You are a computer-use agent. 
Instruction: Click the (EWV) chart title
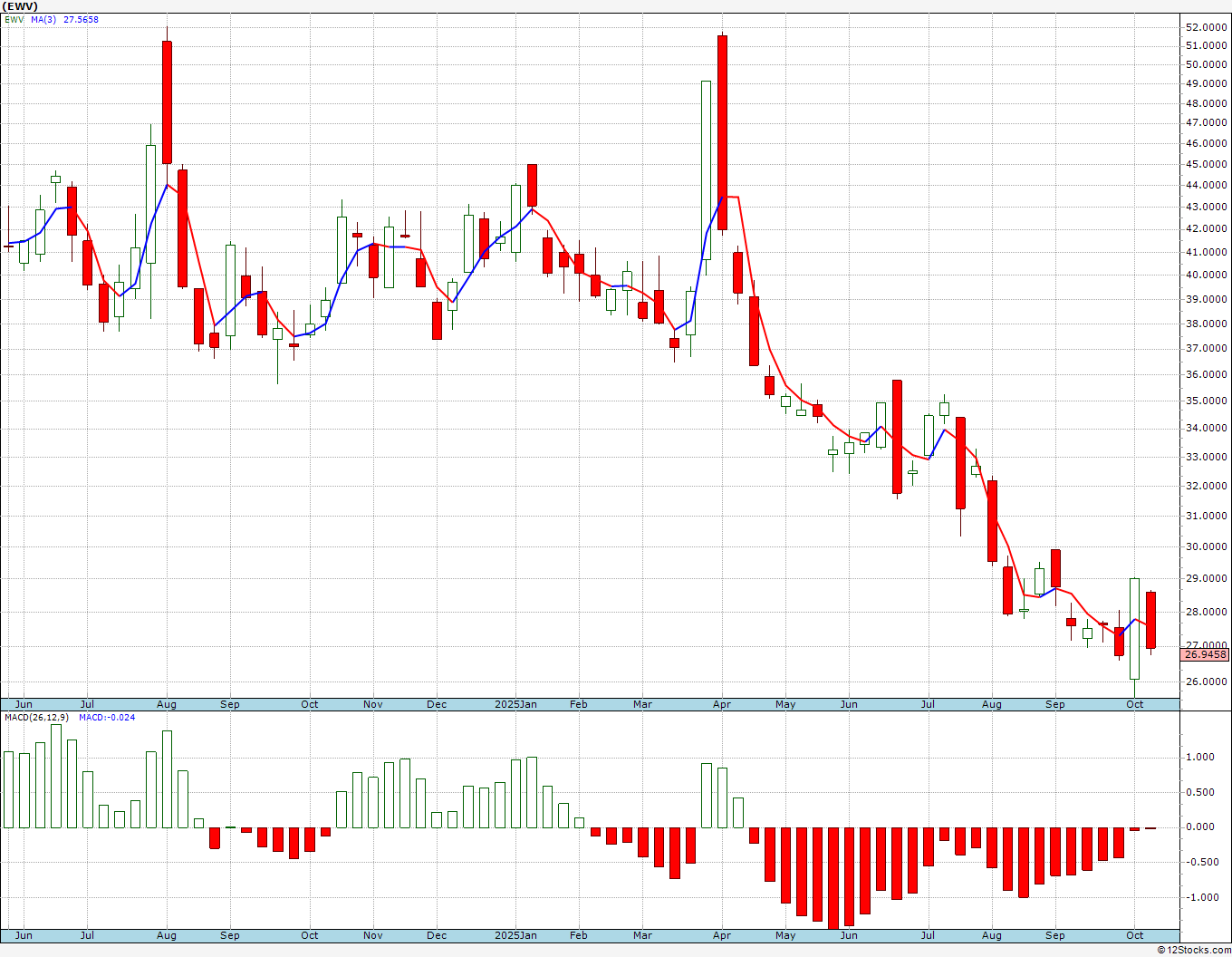pos(19,6)
